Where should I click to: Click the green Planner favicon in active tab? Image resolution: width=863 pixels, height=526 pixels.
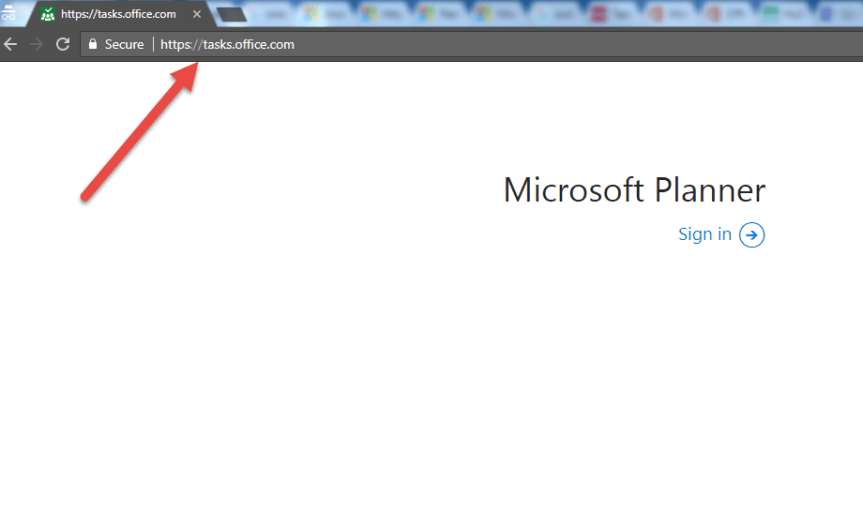[x=47, y=15]
